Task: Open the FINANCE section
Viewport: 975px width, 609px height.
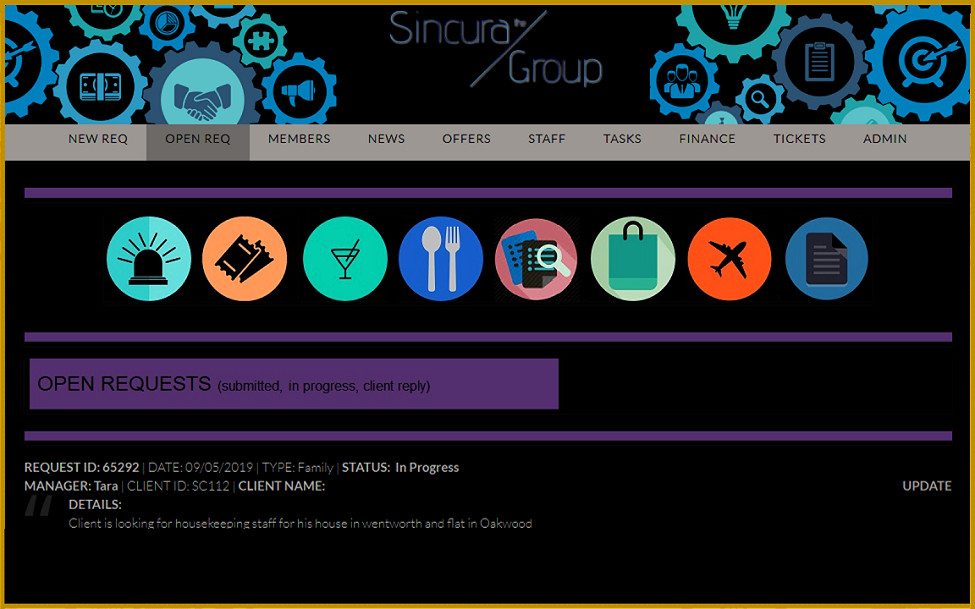Action: [707, 139]
